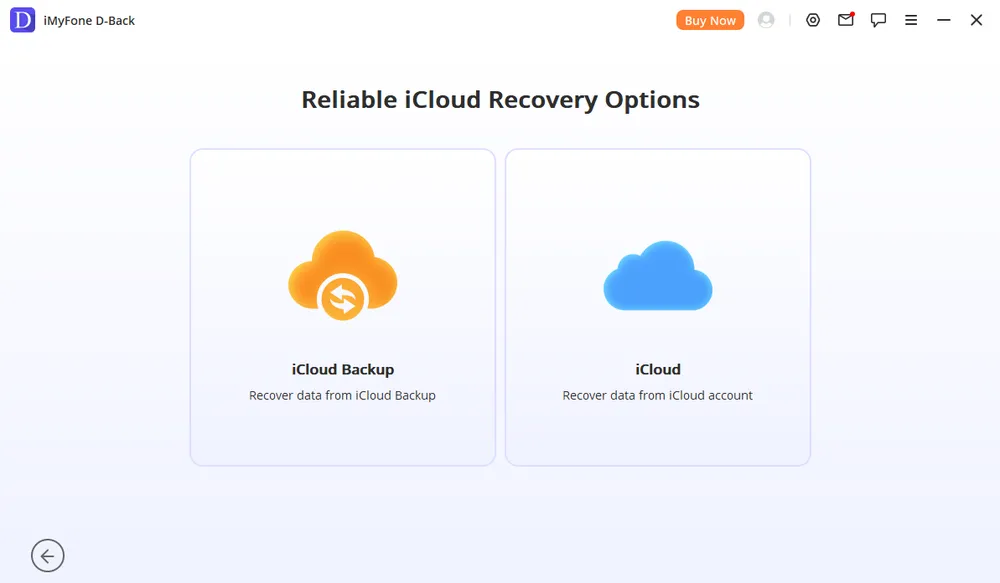Click the iMyFone D-Back logo icon
The height and width of the screenshot is (583, 1000).
(x=22, y=19)
